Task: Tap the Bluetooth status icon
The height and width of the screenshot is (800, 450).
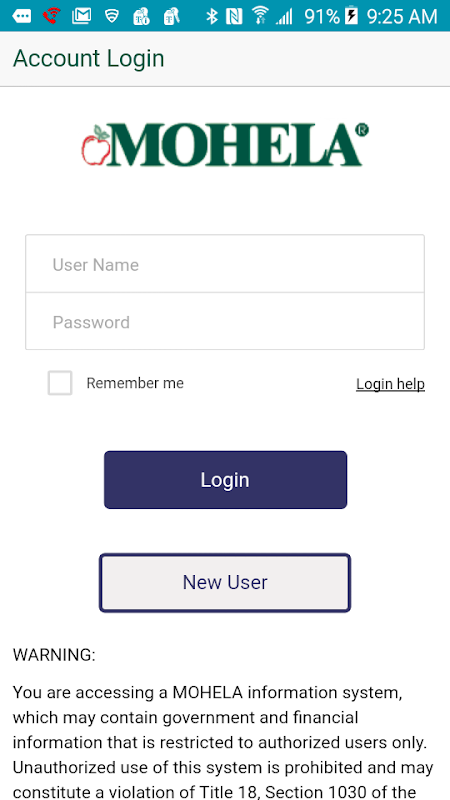Action: coord(211,16)
